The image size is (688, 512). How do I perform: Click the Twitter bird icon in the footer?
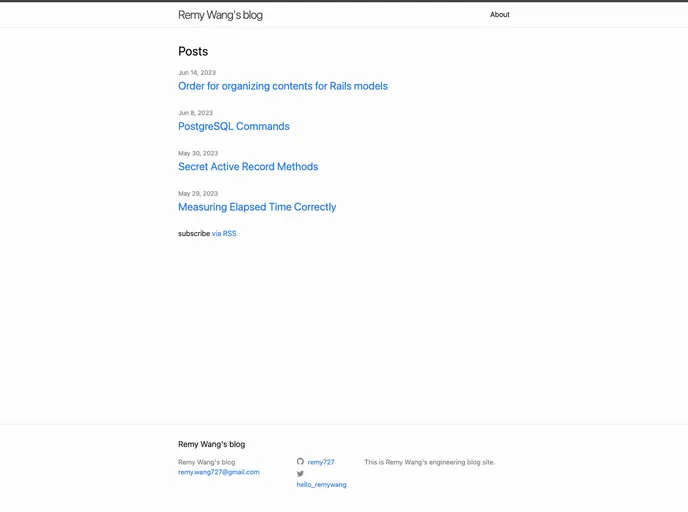pyautogui.click(x=300, y=474)
